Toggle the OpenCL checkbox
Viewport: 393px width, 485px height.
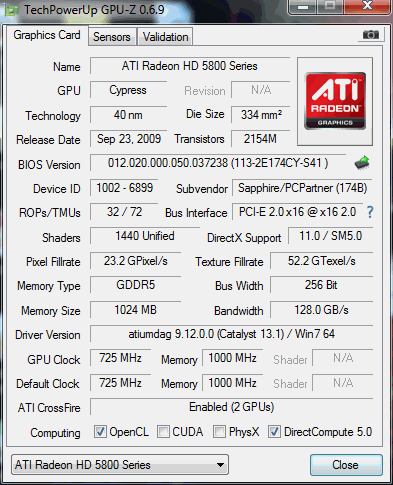(100, 431)
